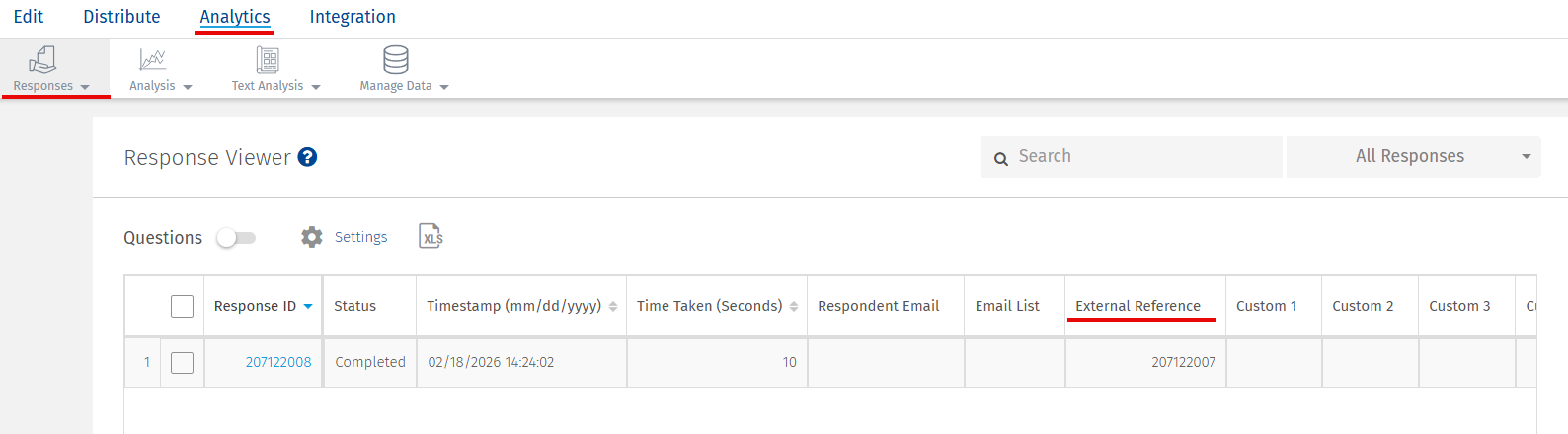
Task: Open the Integration tab
Action: [353, 17]
